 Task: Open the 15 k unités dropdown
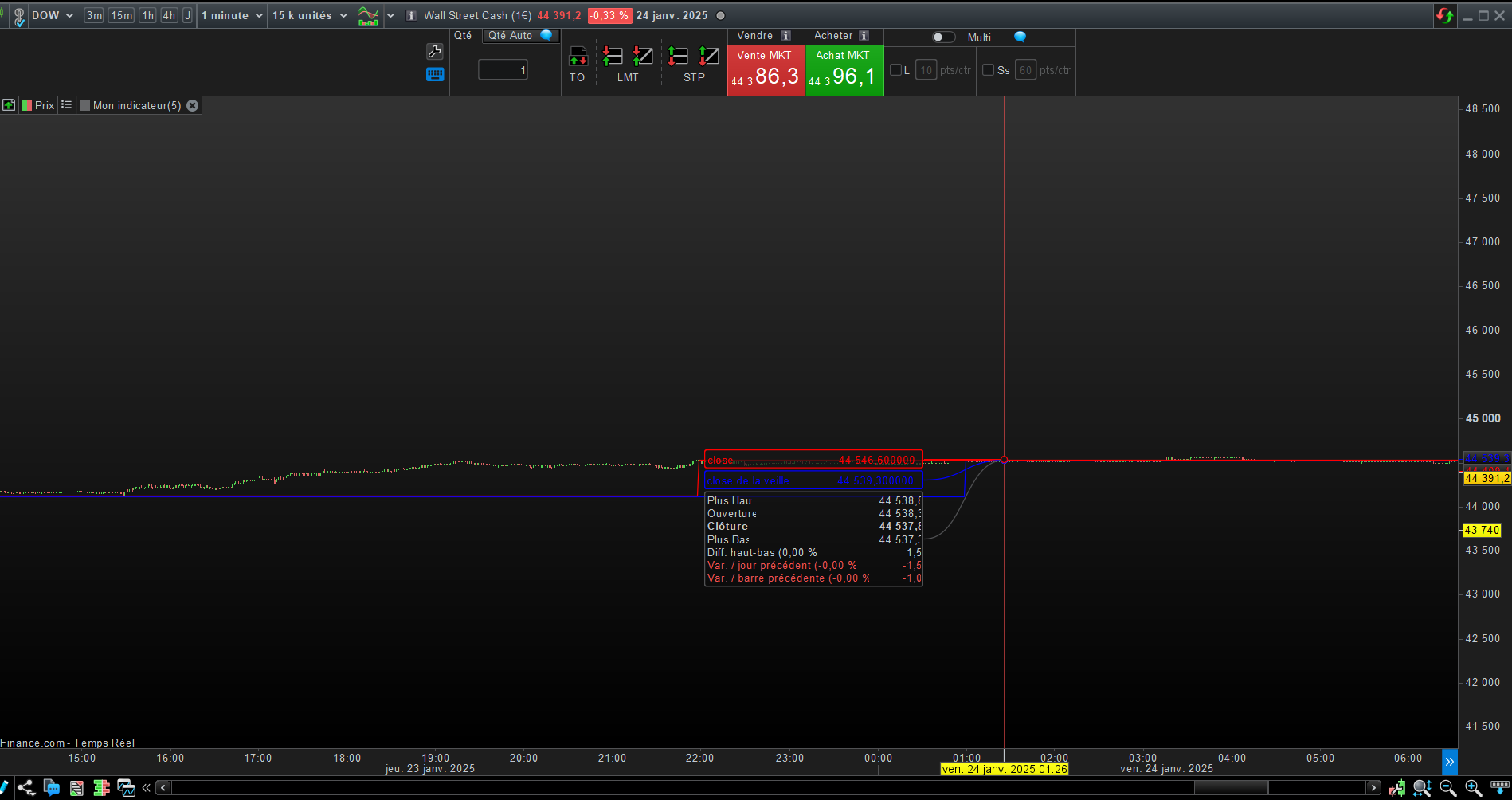310,16
